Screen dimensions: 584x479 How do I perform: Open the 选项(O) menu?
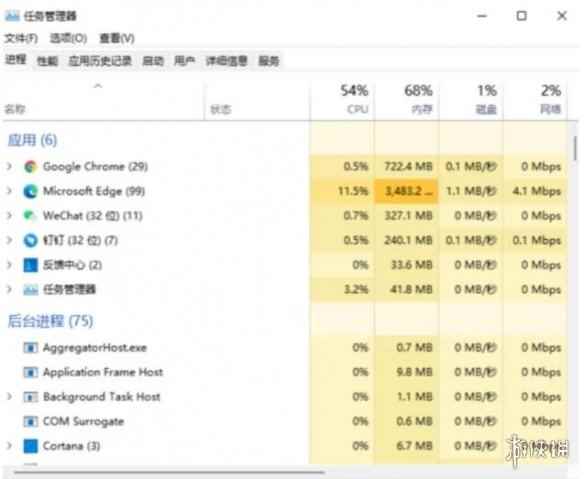[68, 38]
